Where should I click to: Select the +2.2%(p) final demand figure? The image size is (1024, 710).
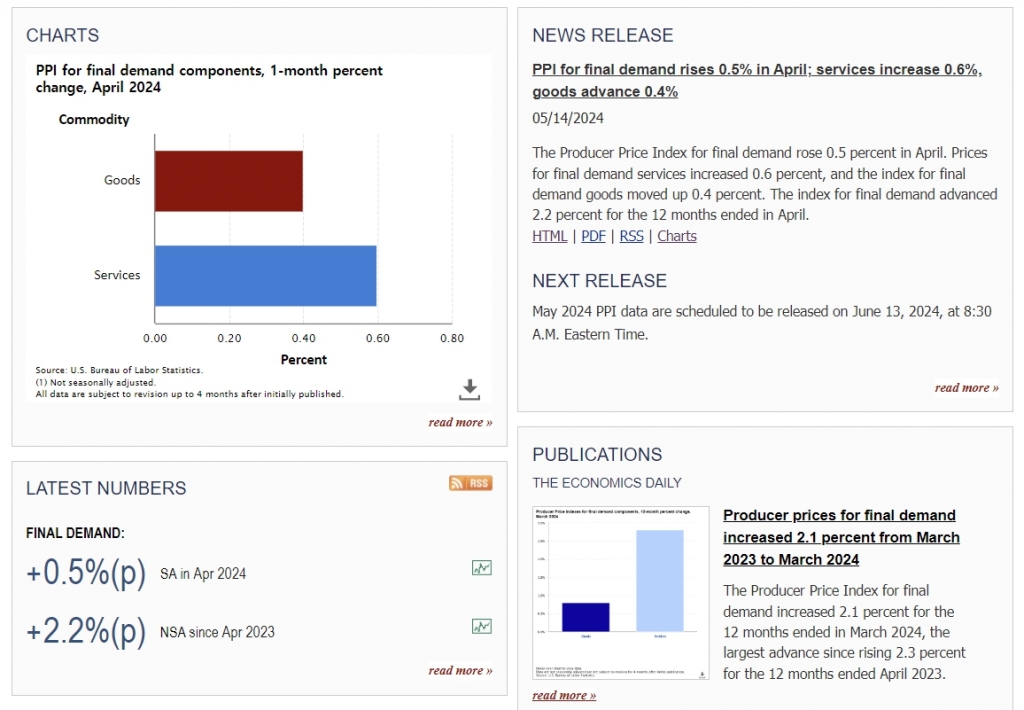[x=86, y=631]
